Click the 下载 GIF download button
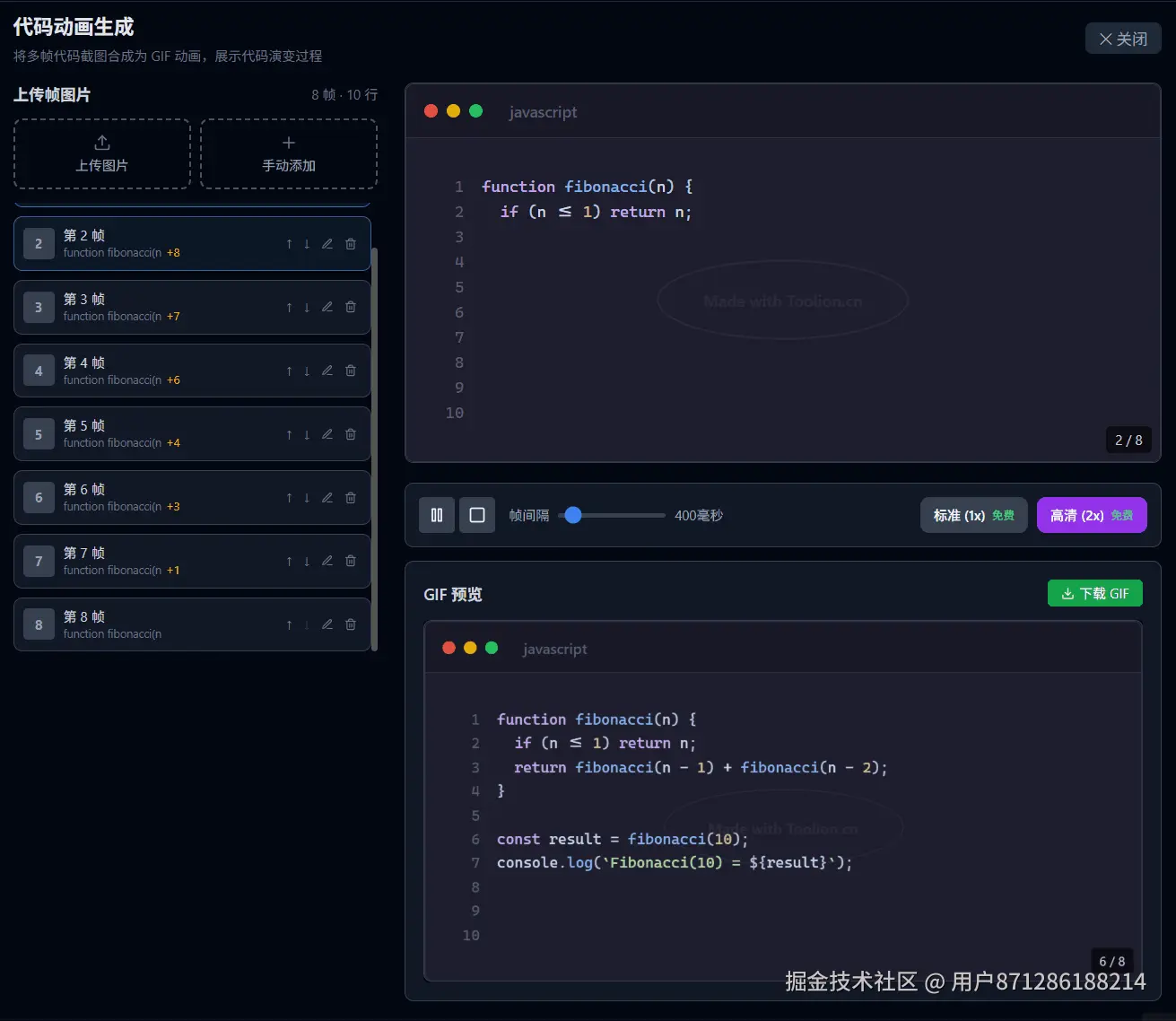 (1095, 593)
